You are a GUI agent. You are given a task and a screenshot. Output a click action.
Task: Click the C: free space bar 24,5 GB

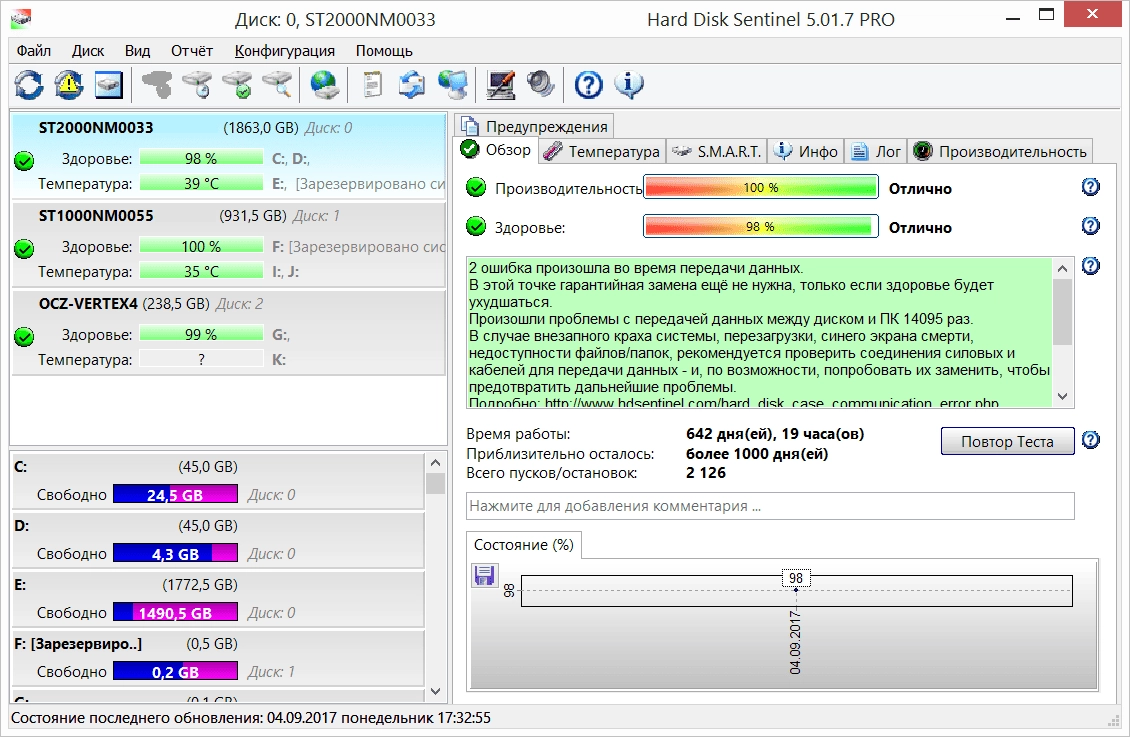[175, 494]
